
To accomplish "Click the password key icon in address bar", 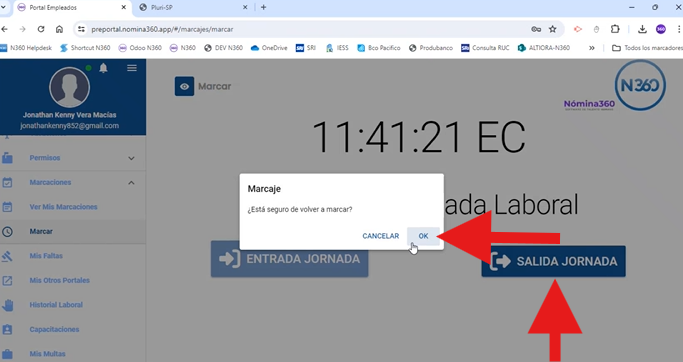I will pyautogui.click(x=536, y=29).
